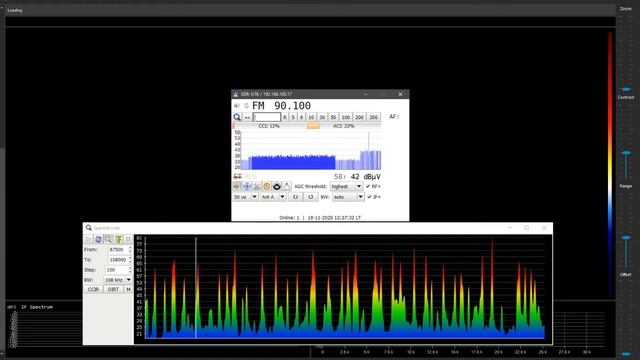Open the 50 us de-emphasis dropdown
The image size is (640, 360).
click(x=245, y=197)
